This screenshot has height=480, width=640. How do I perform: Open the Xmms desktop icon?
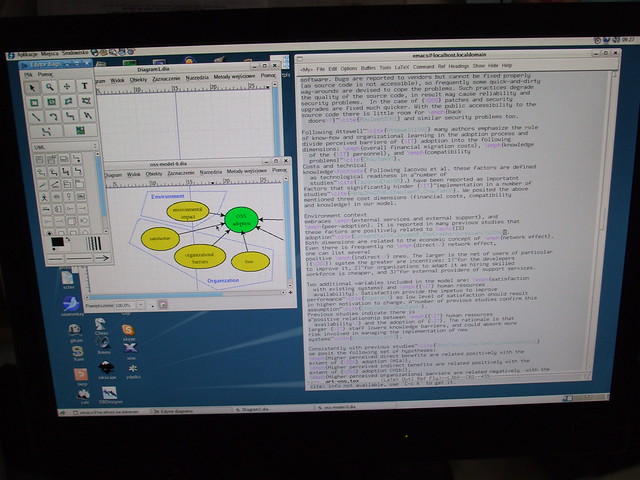coord(104,345)
